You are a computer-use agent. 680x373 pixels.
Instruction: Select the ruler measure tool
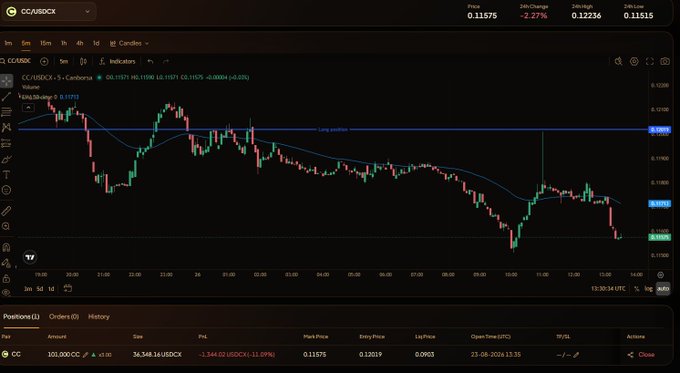7,211
